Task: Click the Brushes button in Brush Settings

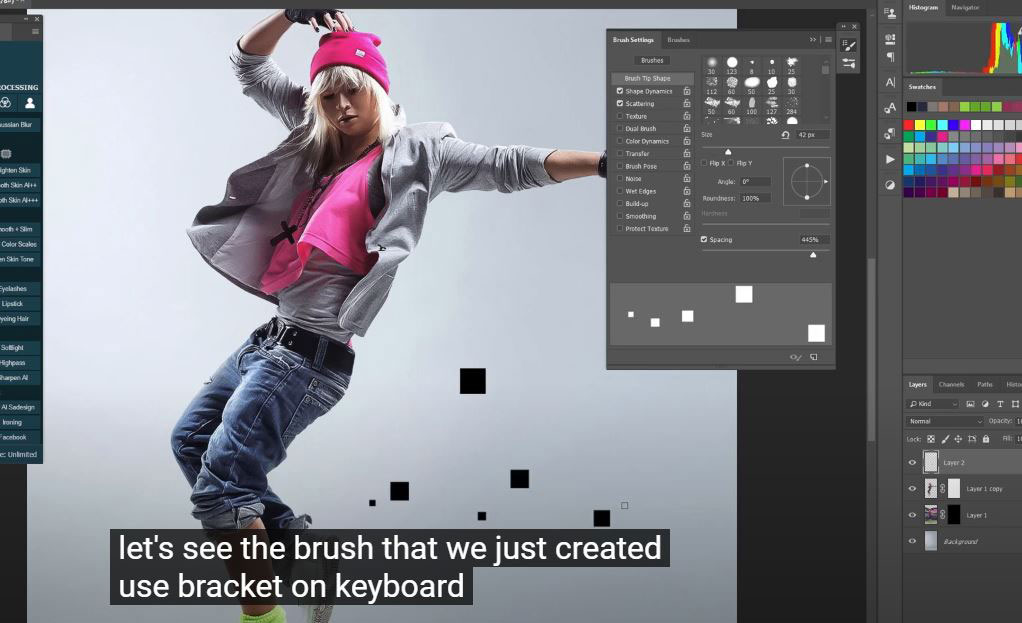Action: click(652, 60)
